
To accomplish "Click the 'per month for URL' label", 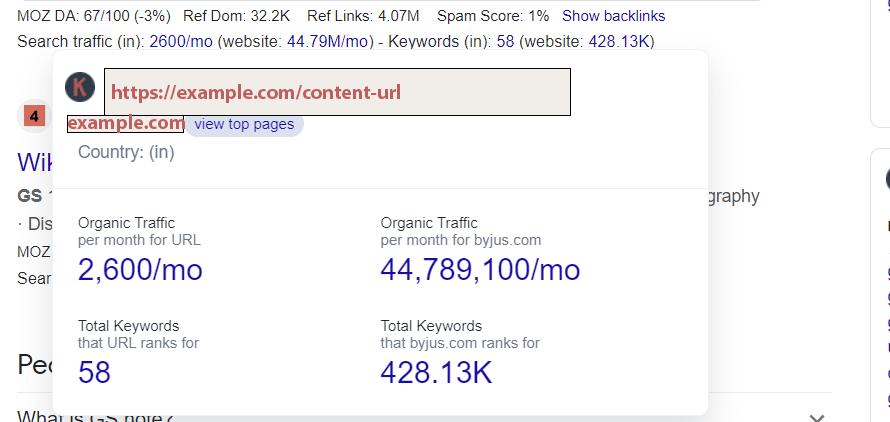I will tap(139, 240).
